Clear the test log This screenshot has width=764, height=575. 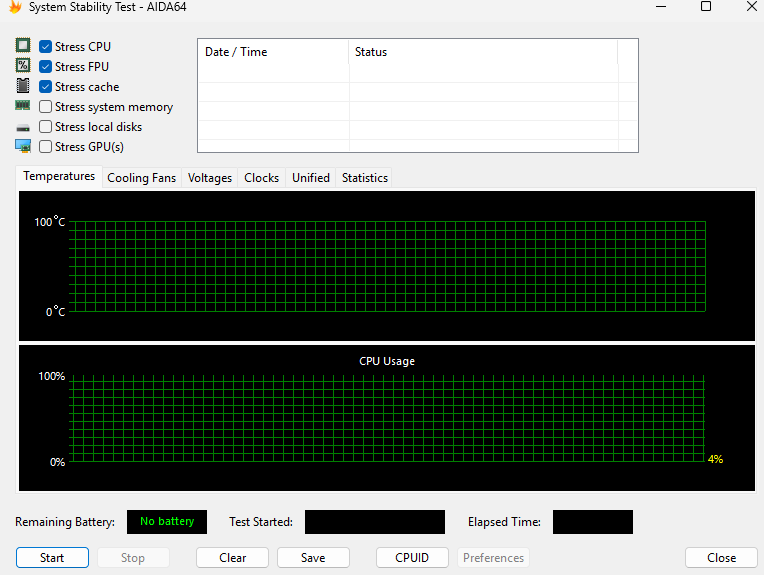pyautogui.click(x=232, y=557)
